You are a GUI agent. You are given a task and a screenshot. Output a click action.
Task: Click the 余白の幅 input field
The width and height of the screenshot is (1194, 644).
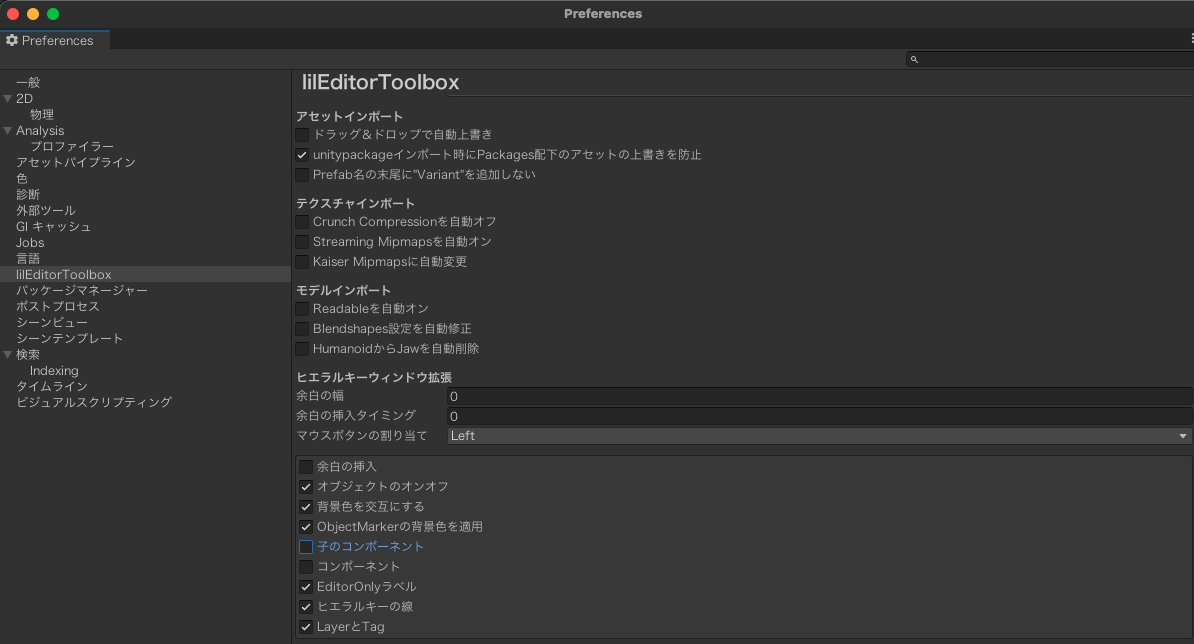tap(700, 396)
